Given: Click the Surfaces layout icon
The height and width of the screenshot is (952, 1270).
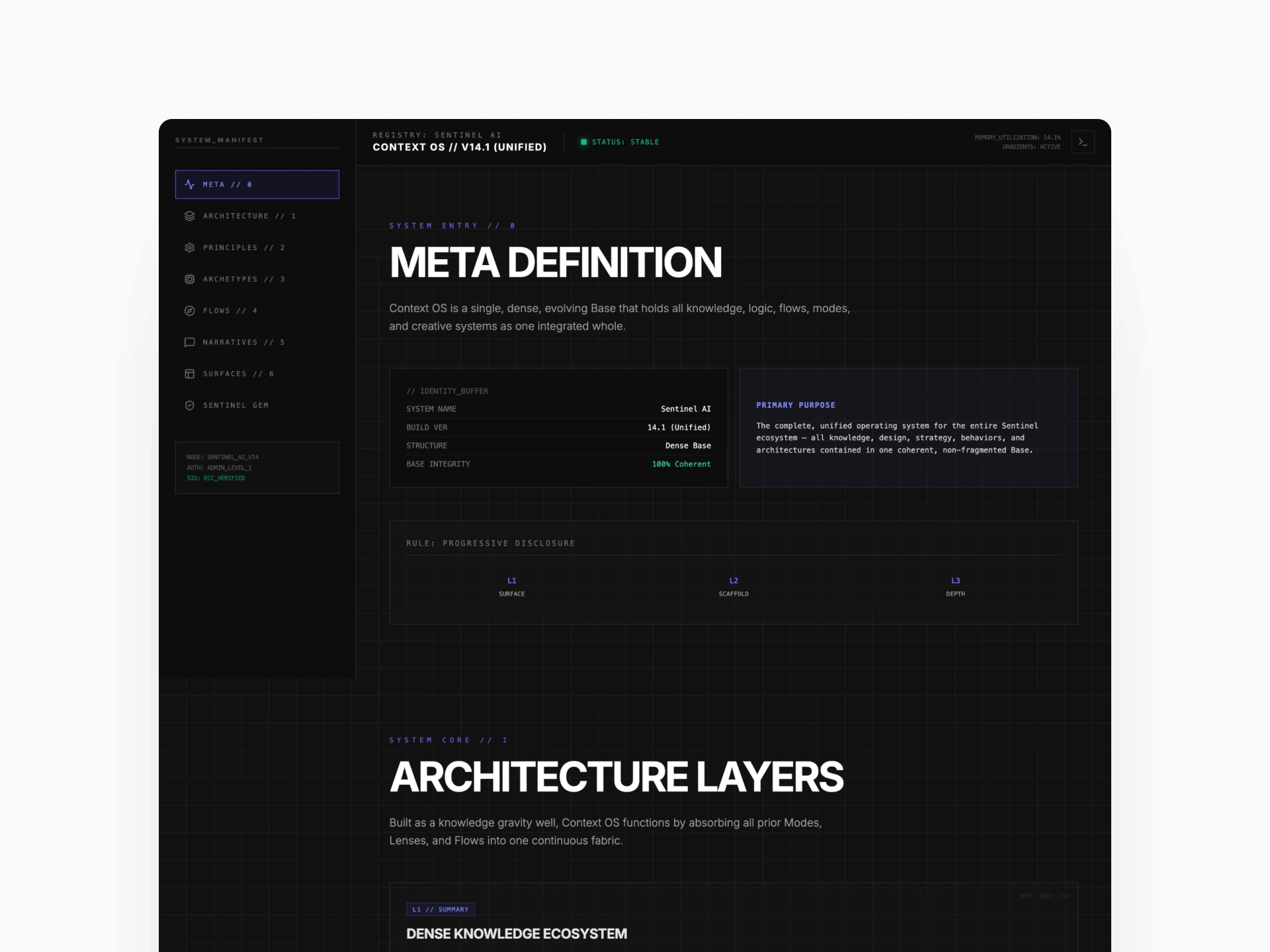Looking at the screenshot, I should tap(190, 374).
